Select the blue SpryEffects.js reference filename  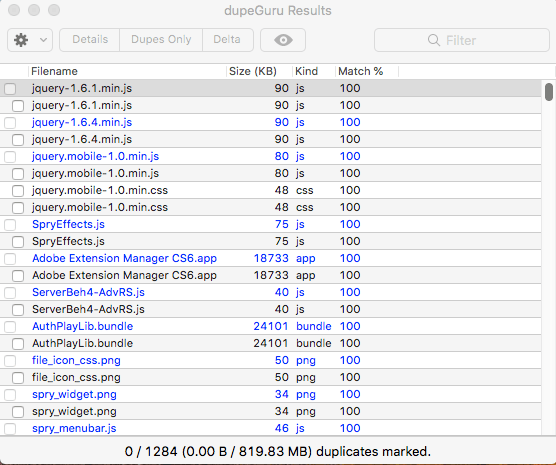click(68, 225)
